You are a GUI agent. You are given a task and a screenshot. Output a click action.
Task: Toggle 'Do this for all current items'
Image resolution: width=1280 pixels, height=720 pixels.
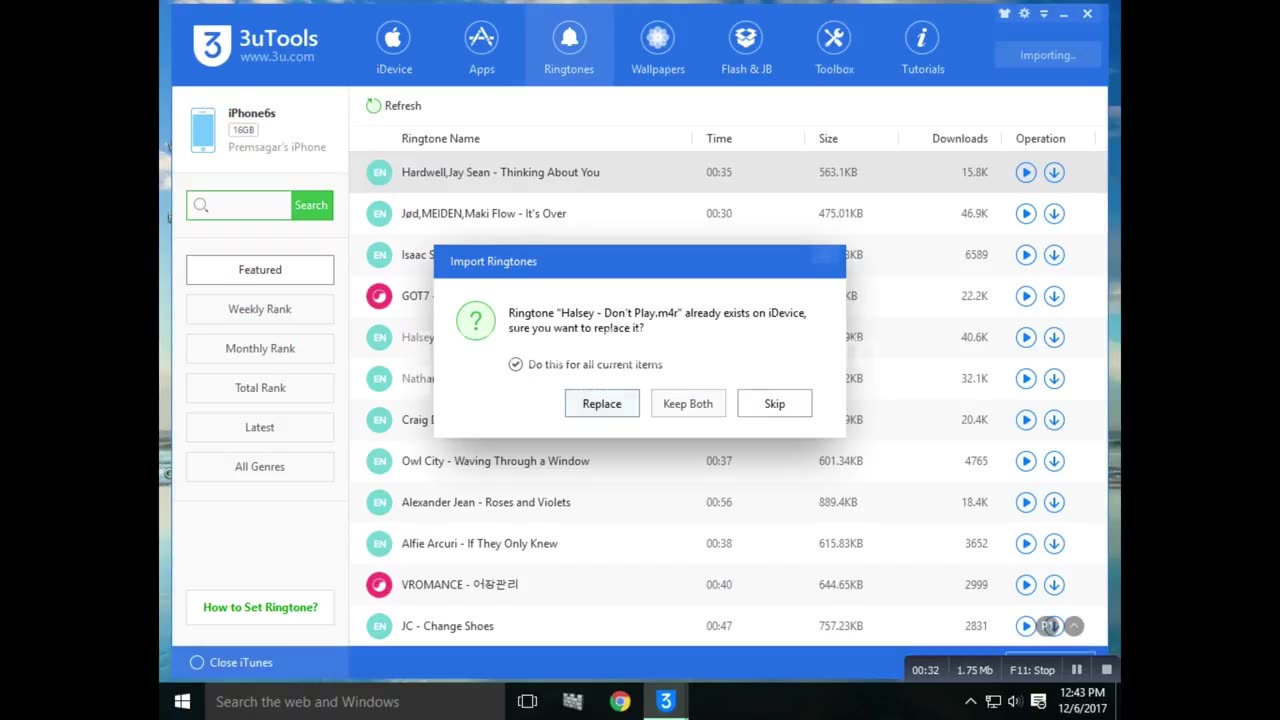(515, 364)
